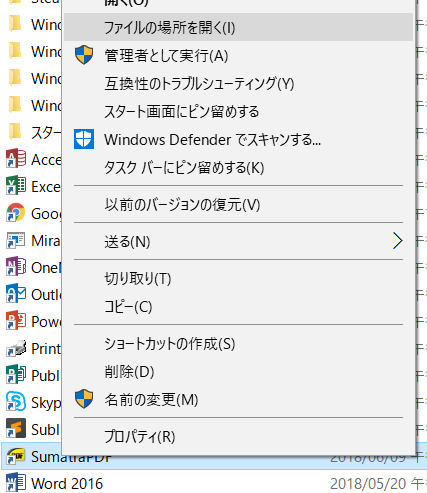Click the スター folder name
Screen dimensions: 427x493
(46, 133)
